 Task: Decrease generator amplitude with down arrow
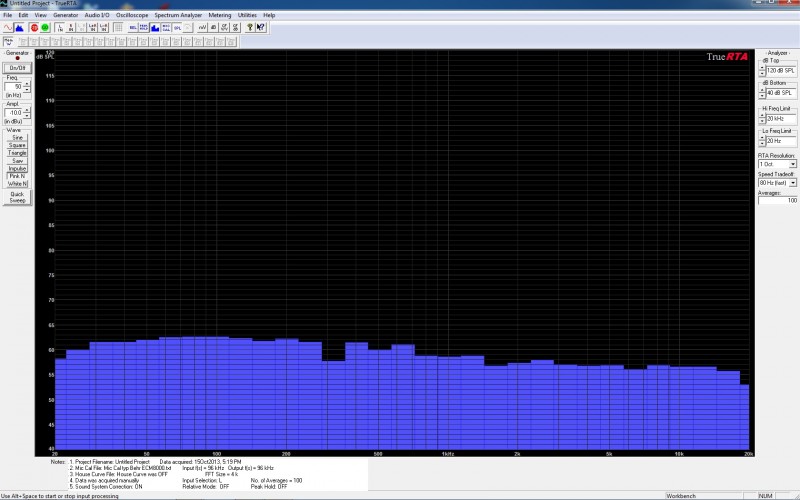[27, 116]
